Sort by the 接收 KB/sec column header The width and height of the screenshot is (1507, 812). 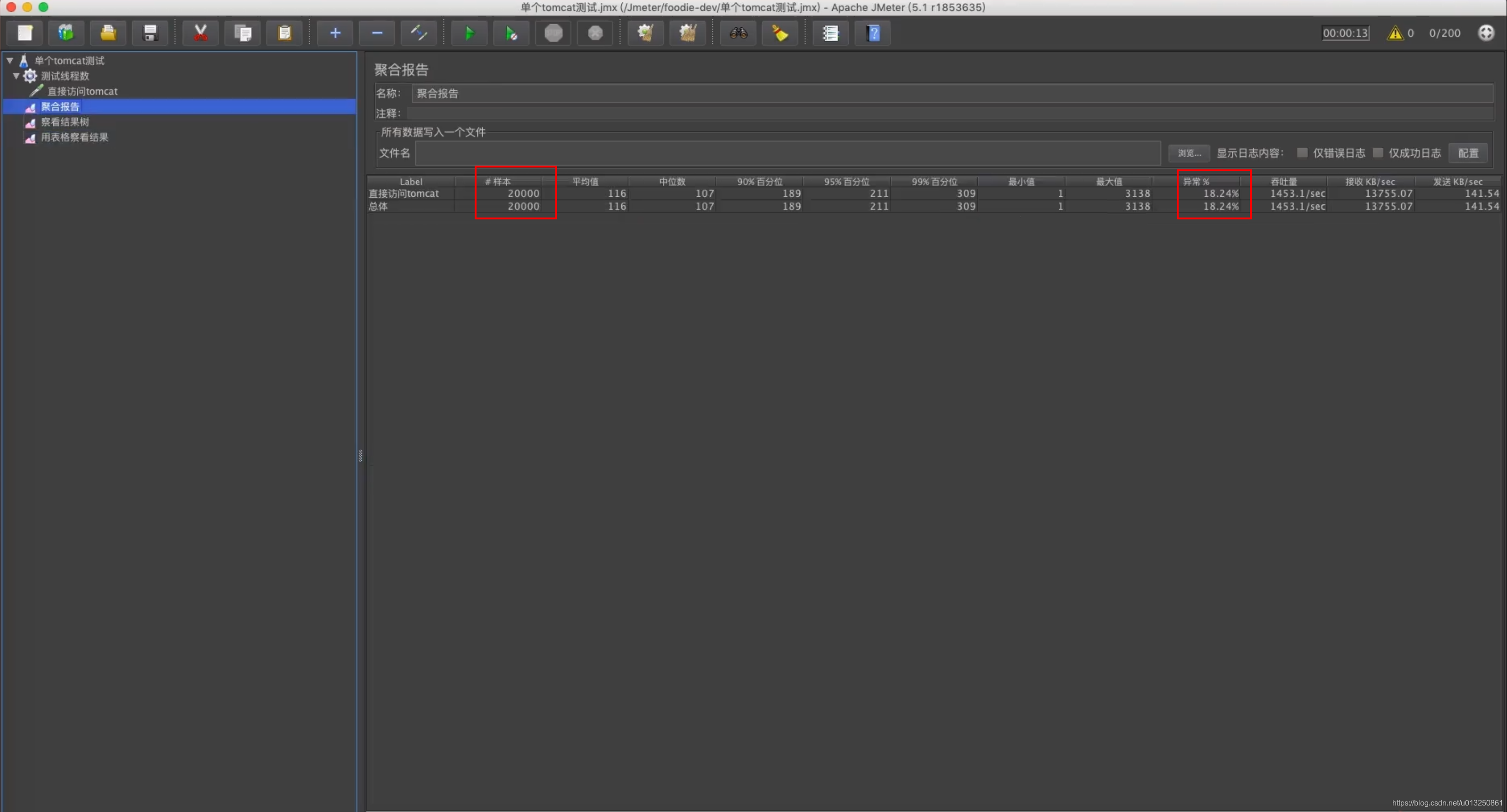point(1370,181)
